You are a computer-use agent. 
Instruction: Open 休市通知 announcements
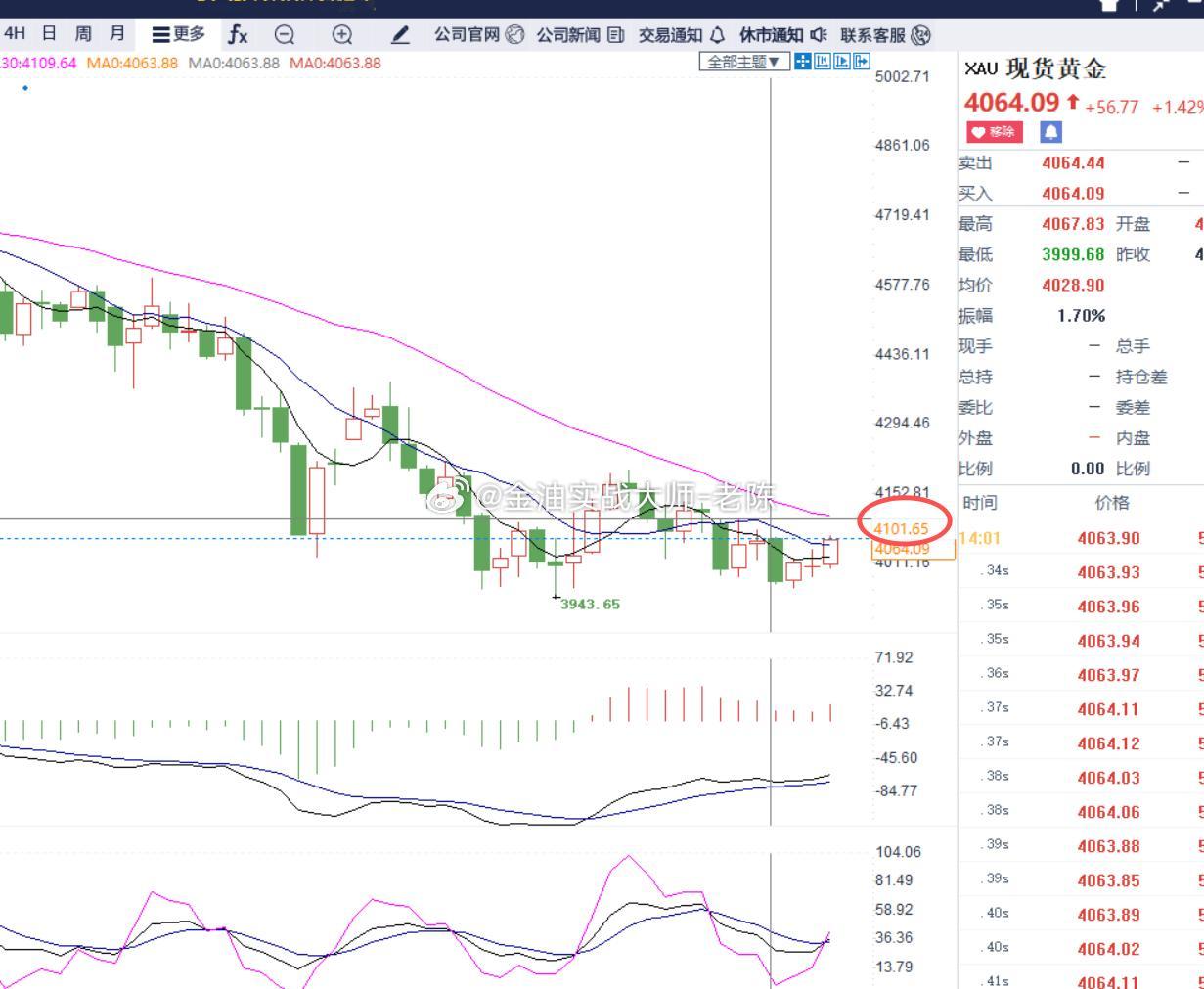click(782, 35)
